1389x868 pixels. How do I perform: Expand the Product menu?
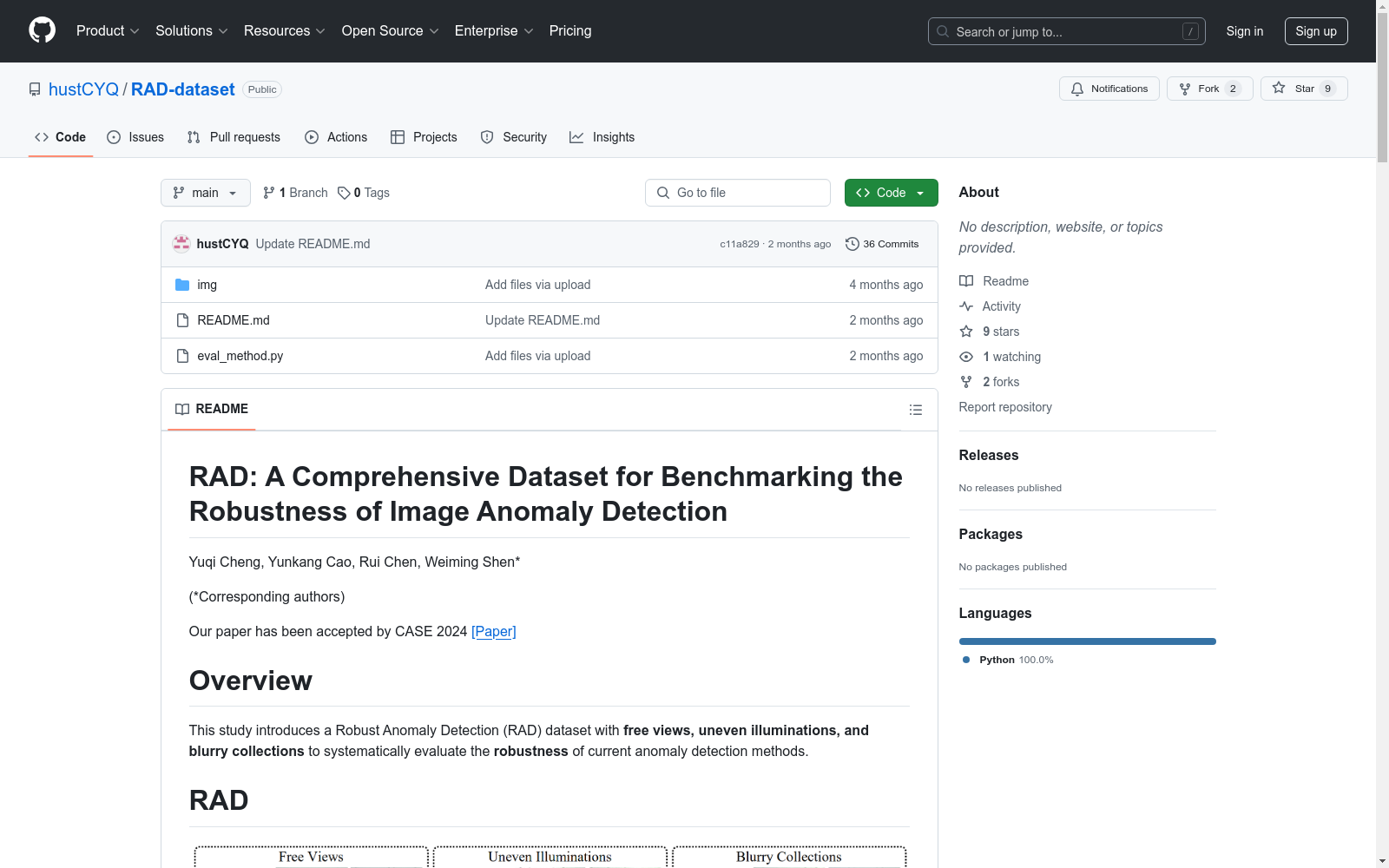(108, 30)
